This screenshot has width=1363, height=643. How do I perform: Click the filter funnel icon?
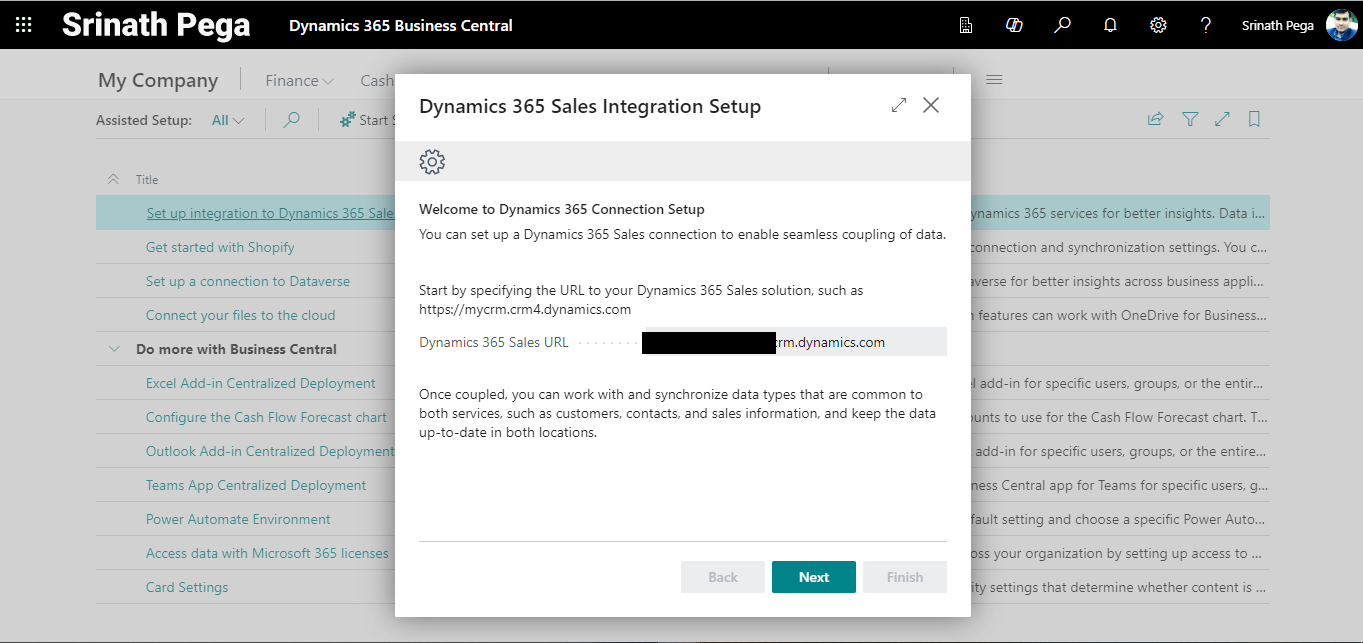click(1190, 119)
